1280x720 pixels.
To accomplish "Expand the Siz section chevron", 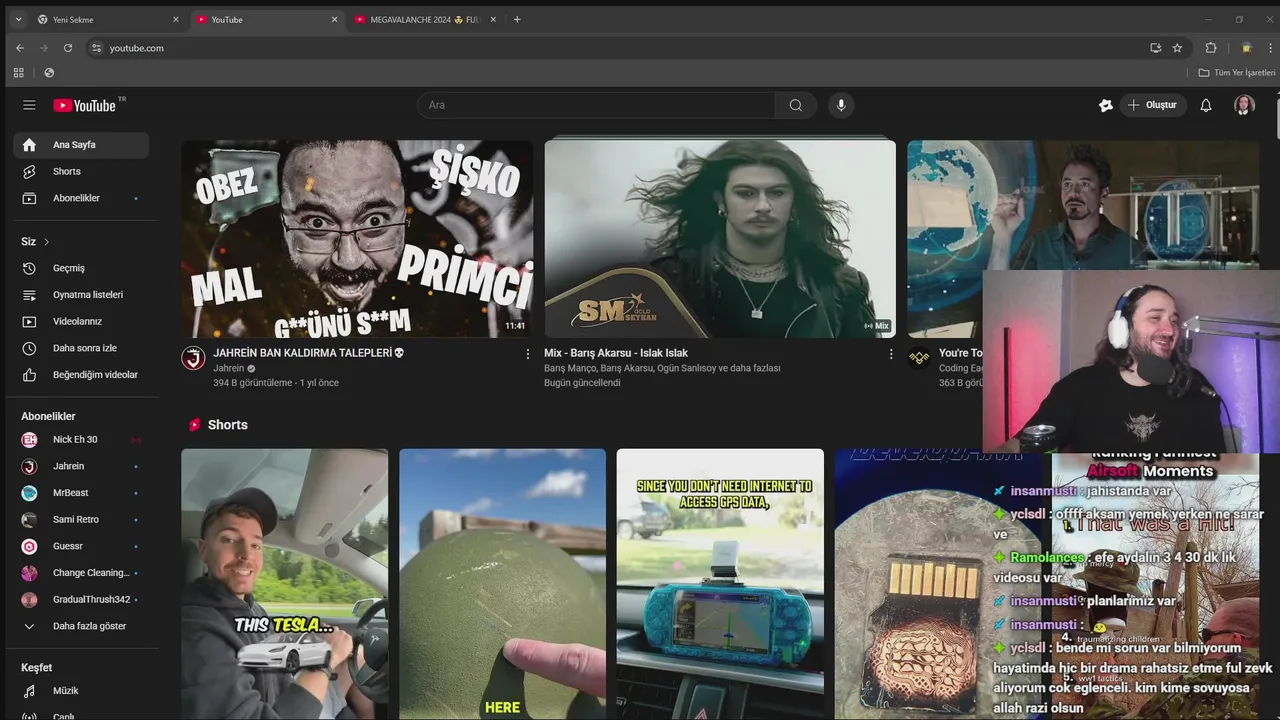I will click(46, 242).
